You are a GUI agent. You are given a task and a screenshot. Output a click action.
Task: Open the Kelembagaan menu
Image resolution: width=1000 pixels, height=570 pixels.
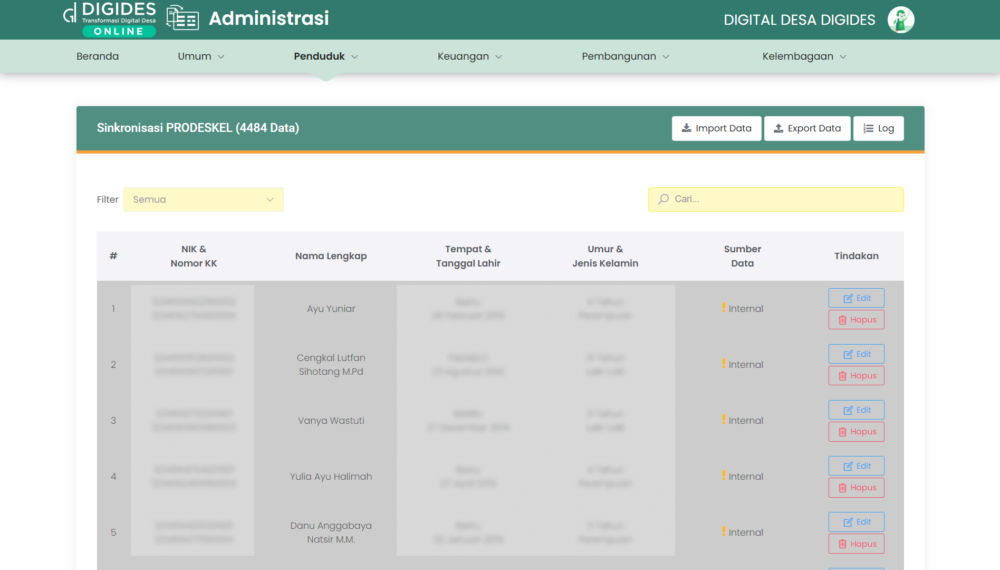[804, 56]
